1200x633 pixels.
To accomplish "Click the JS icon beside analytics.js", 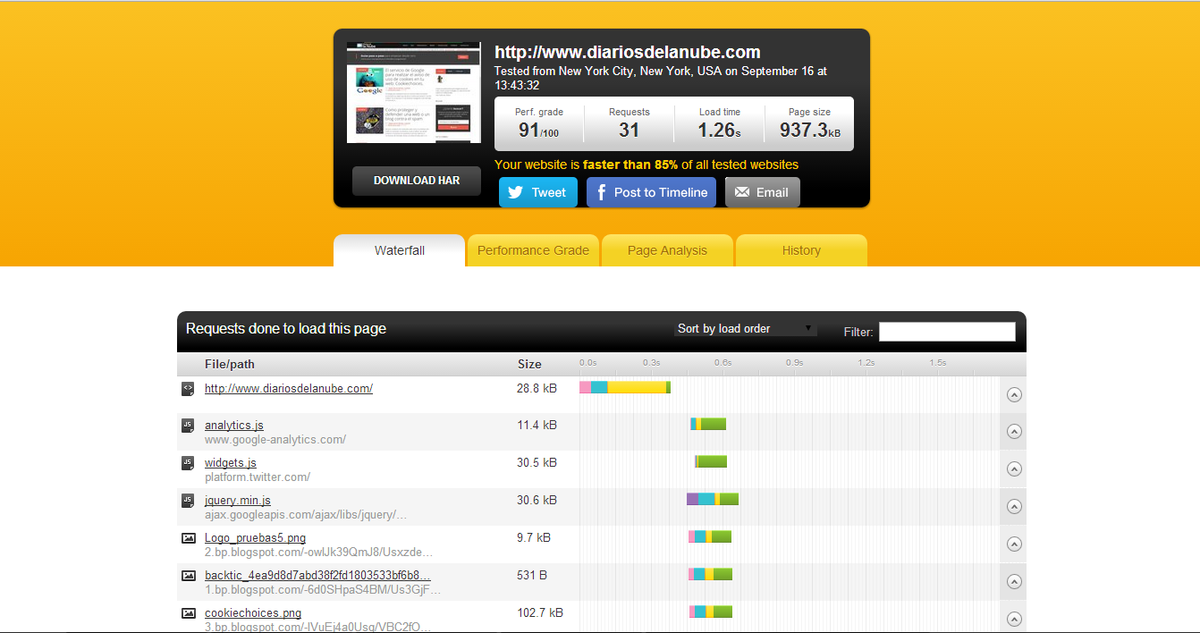I will click(187, 425).
